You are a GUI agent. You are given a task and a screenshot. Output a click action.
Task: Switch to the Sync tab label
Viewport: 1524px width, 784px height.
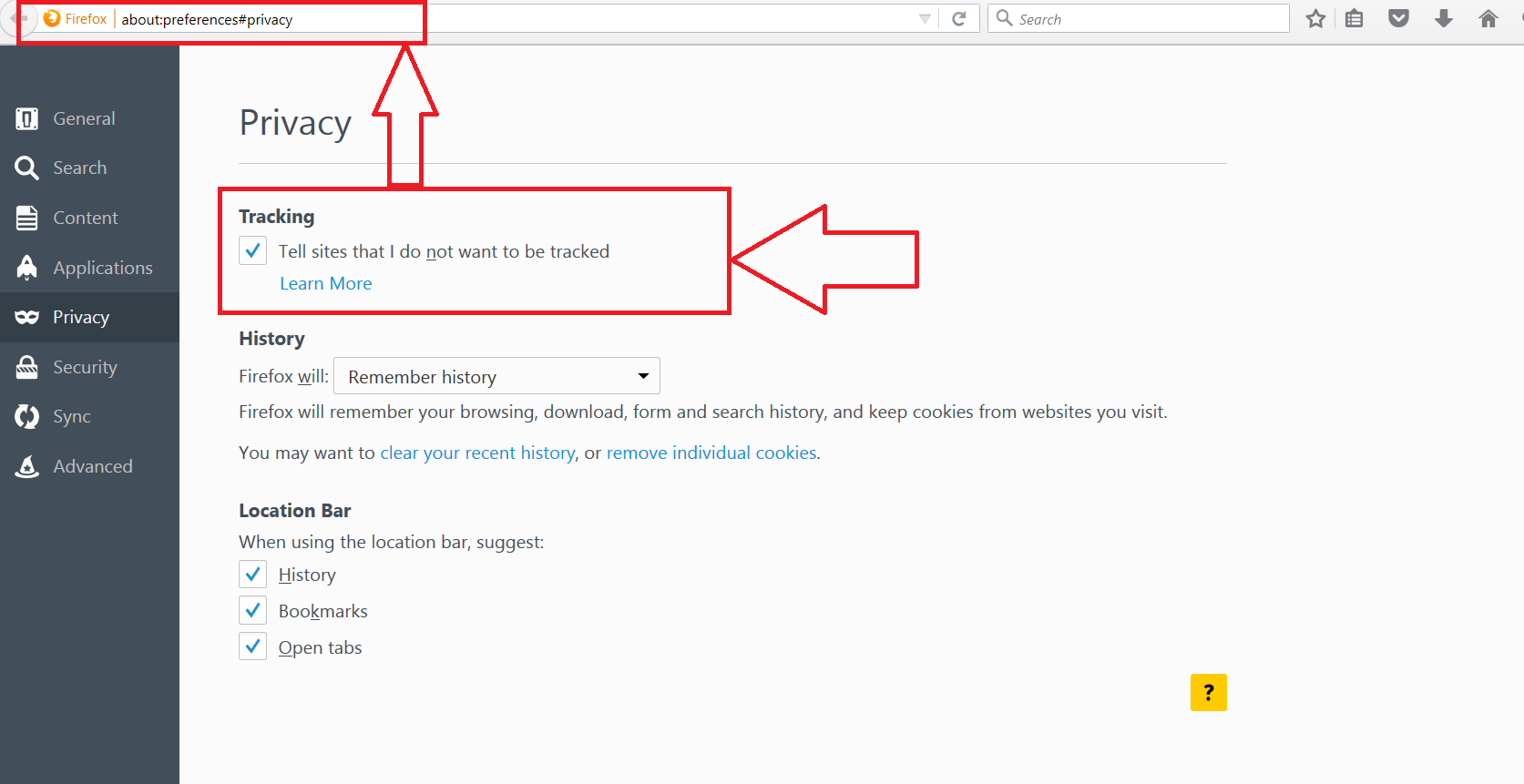72,416
